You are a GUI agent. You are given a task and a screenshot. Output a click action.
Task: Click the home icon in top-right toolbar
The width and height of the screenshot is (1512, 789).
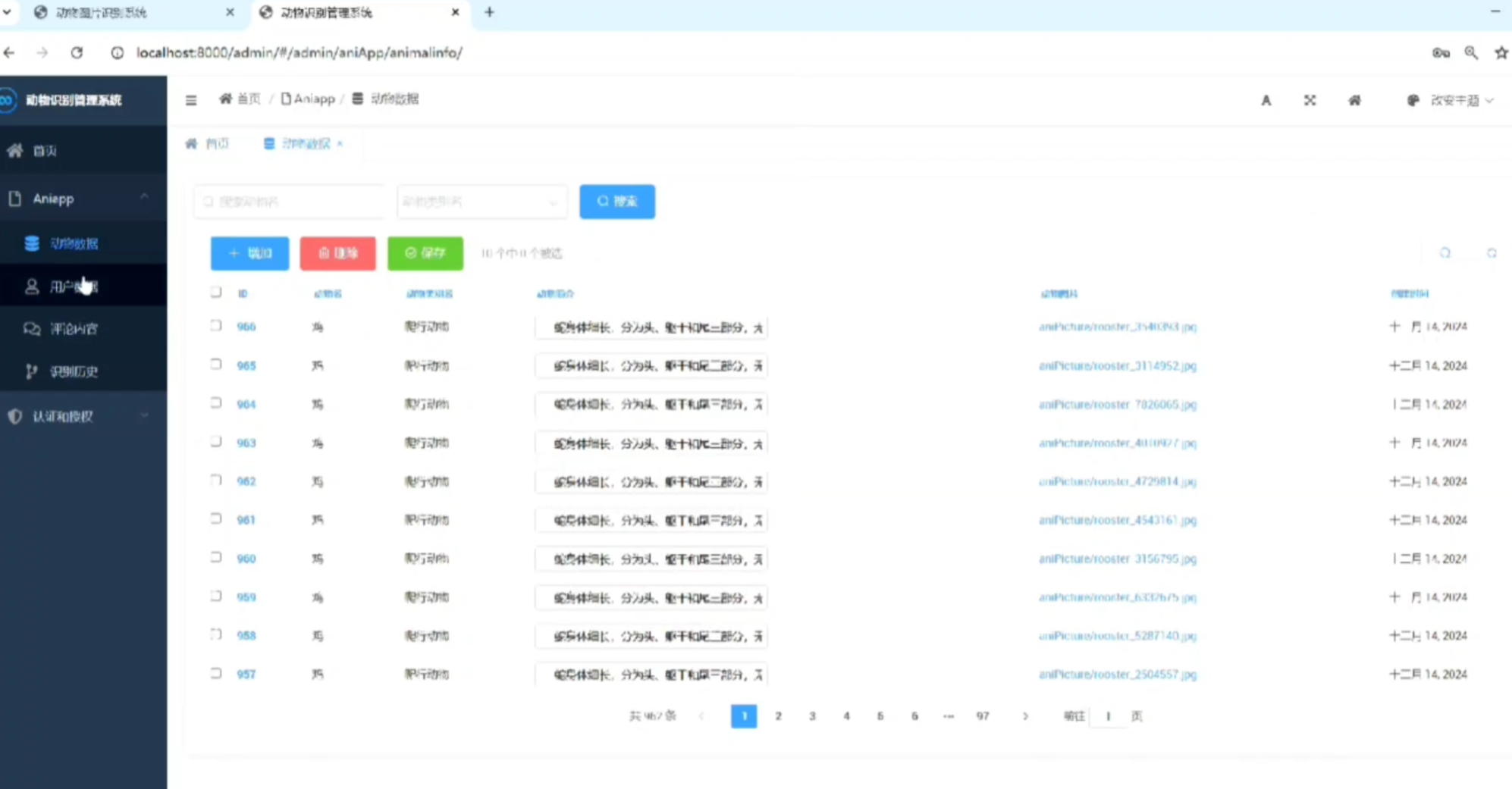1354,100
